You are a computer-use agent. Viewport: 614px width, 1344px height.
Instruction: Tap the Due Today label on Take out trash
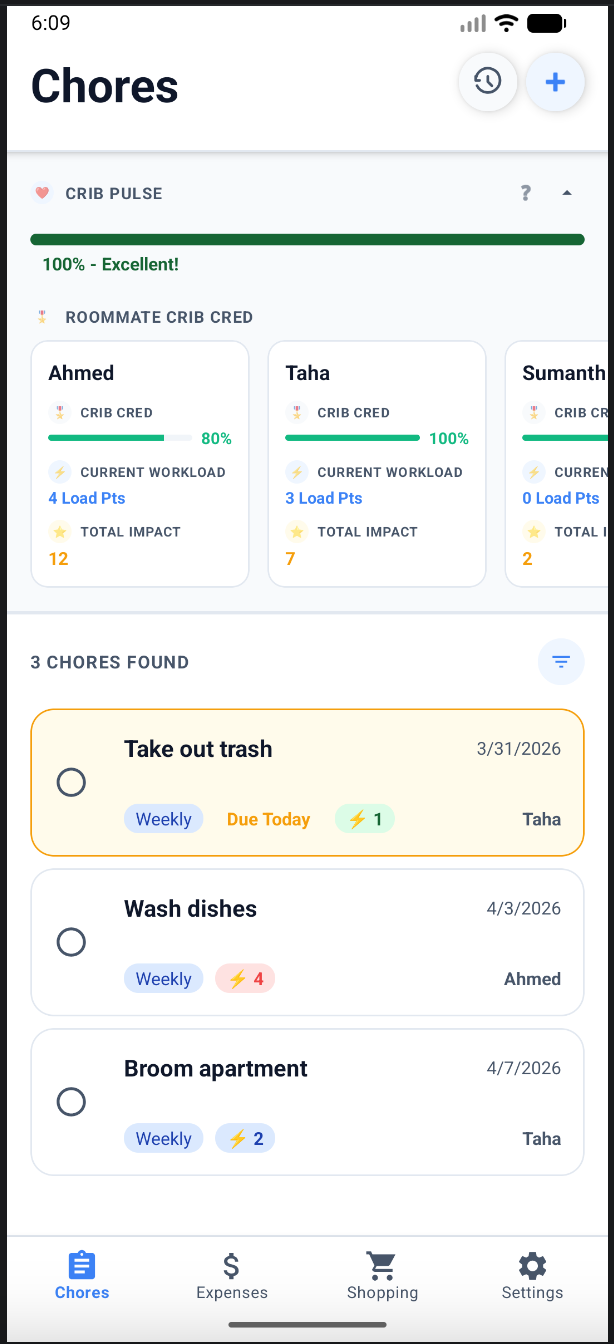point(268,818)
